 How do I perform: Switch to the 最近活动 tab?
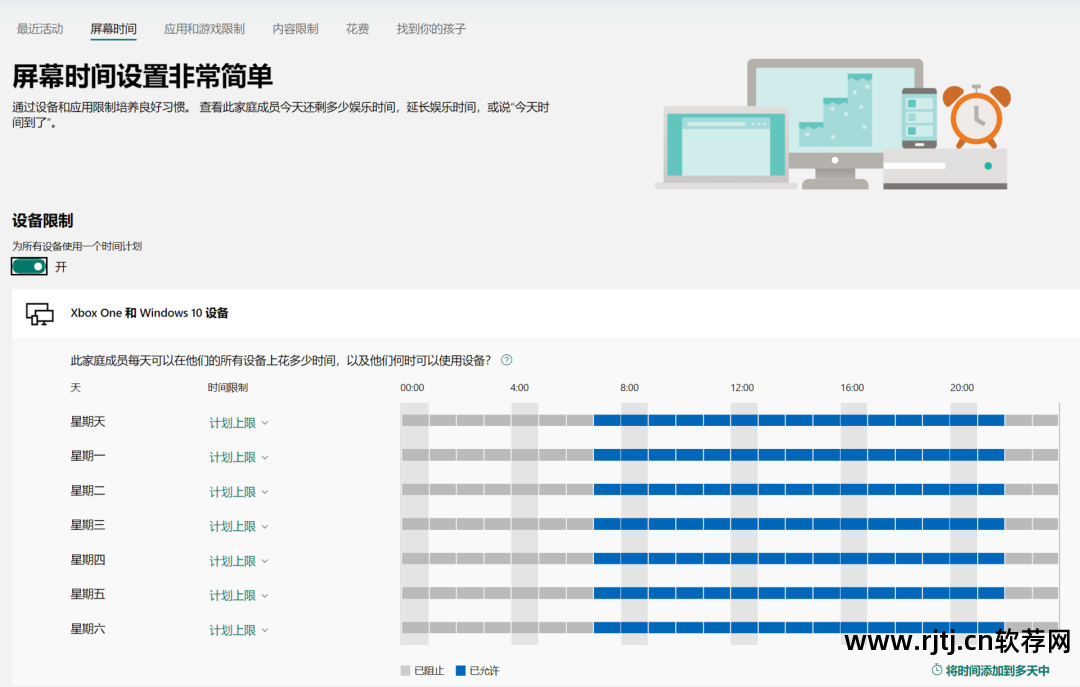tap(38, 29)
